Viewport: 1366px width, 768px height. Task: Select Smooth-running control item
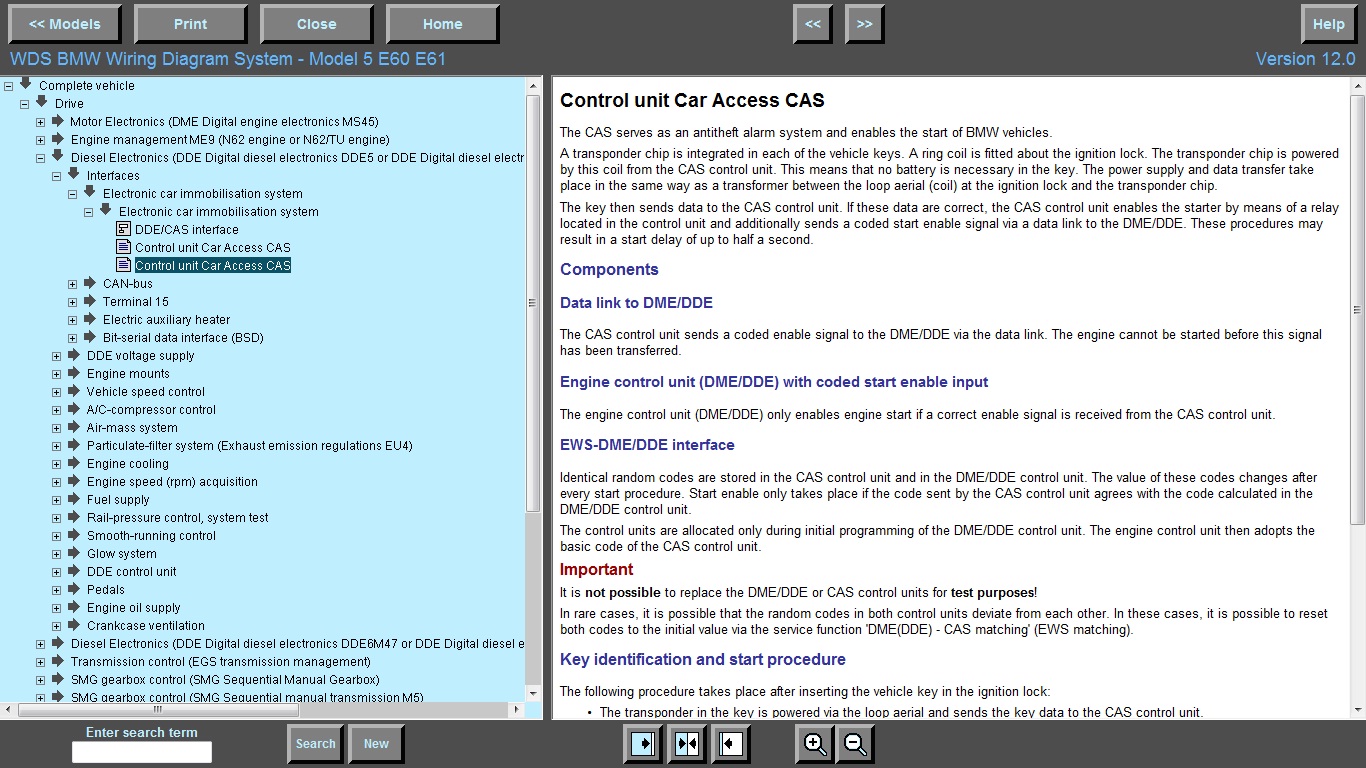pyautogui.click(x=151, y=536)
